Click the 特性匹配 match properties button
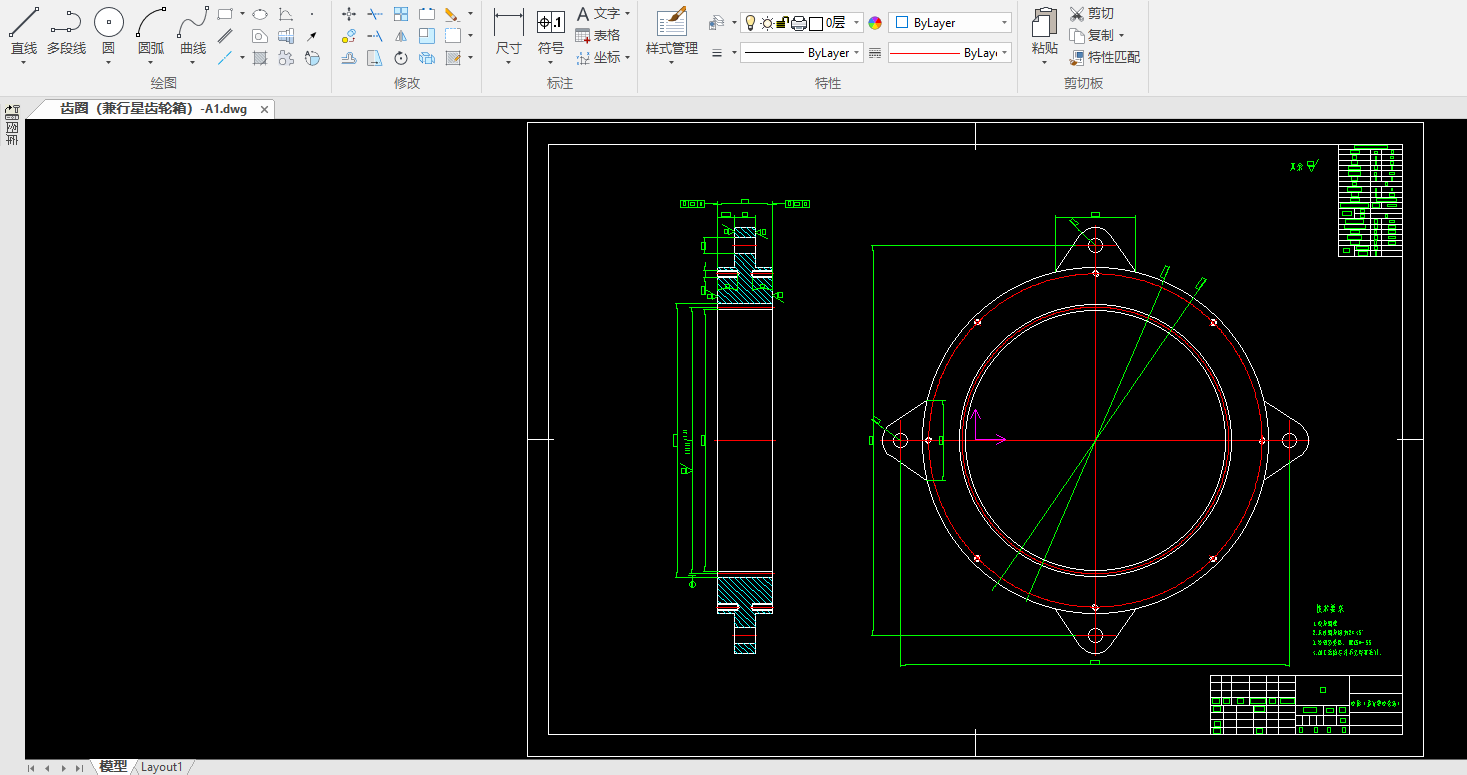 click(x=1104, y=57)
